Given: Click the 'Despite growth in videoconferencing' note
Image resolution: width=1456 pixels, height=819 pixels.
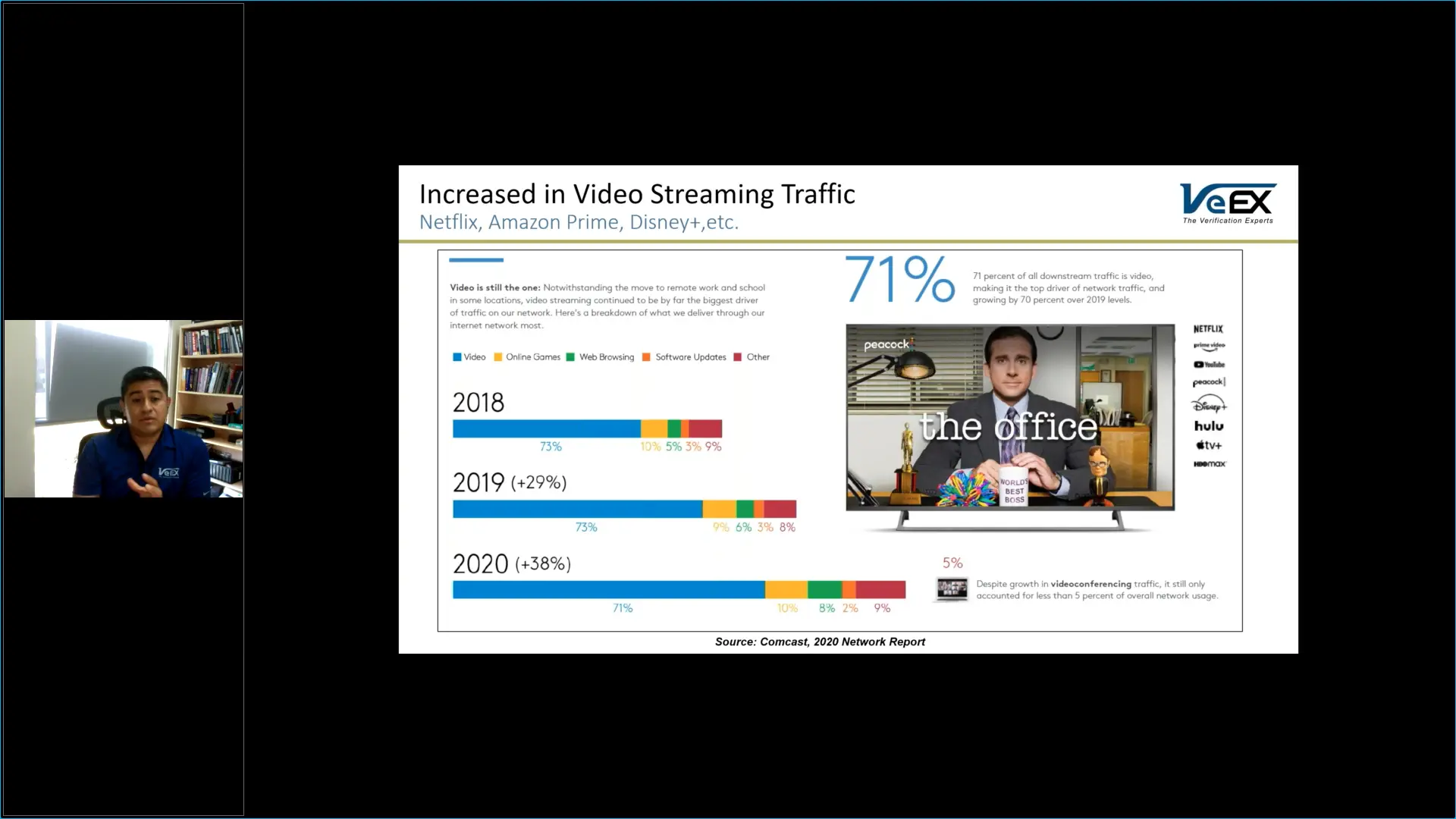Looking at the screenshot, I should point(1097,590).
